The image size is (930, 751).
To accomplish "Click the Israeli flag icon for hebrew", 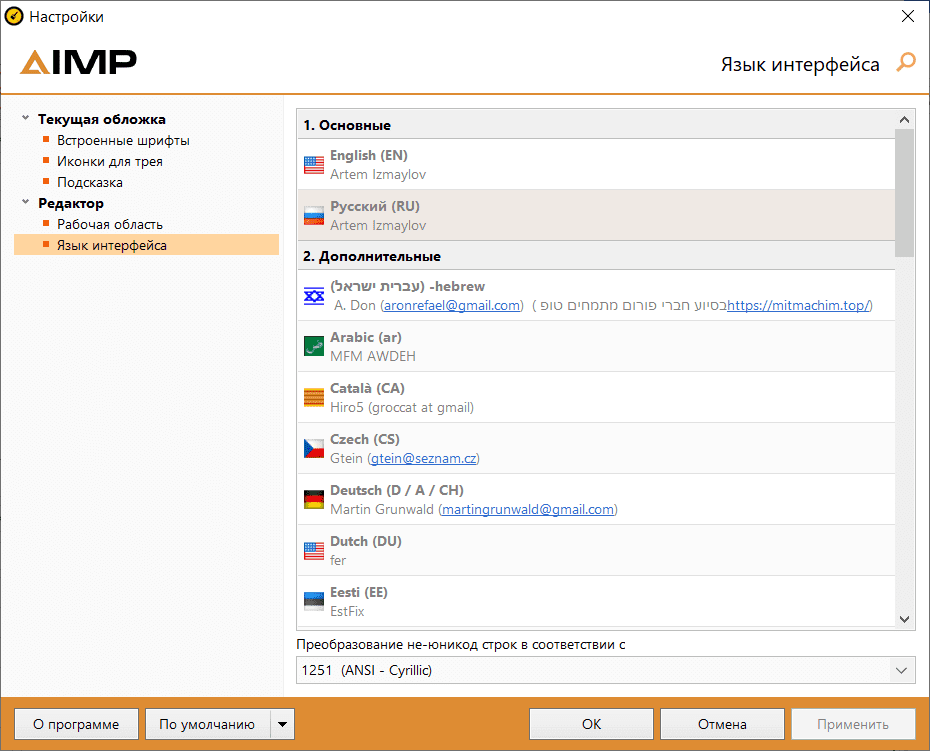I will [314, 295].
